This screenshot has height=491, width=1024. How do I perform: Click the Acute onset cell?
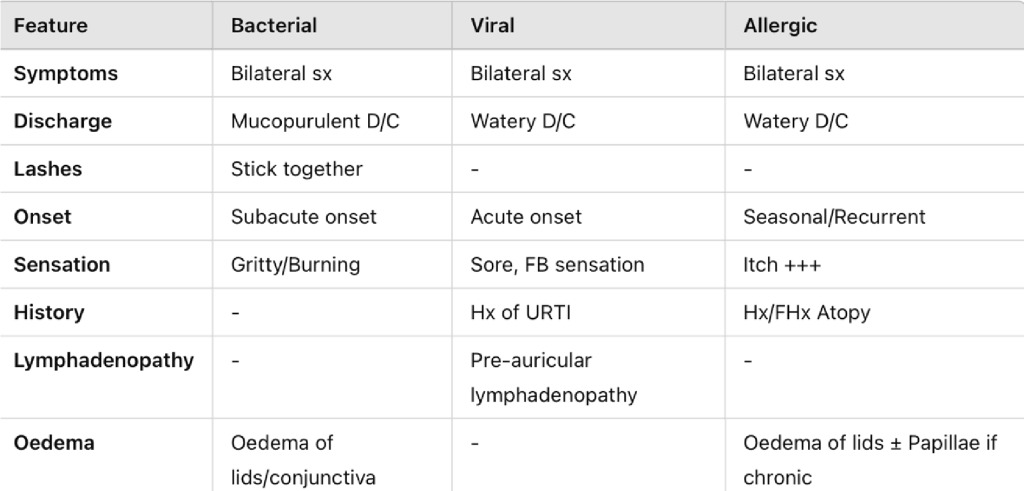click(526, 217)
